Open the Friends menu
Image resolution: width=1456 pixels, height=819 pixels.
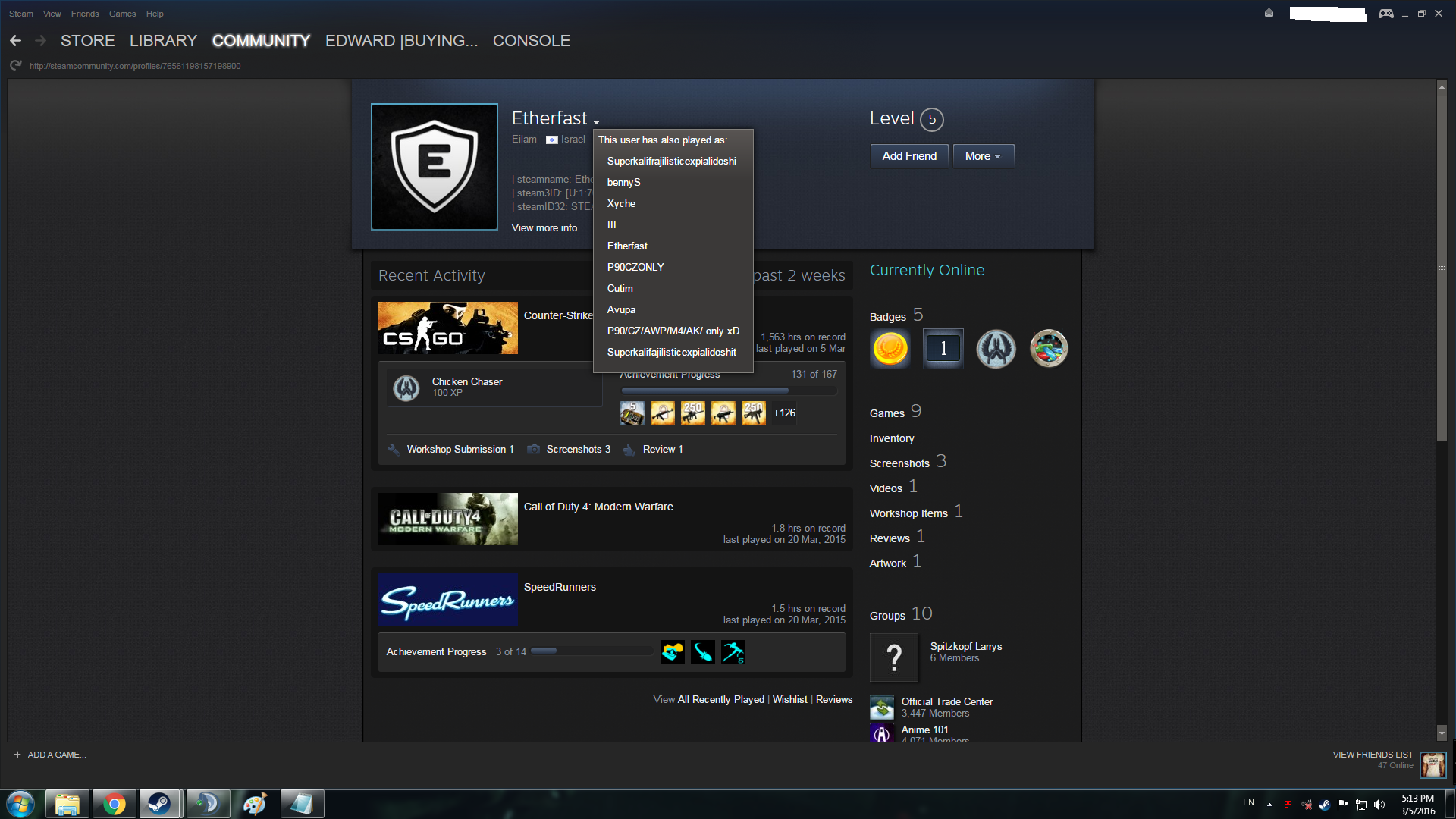[85, 14]
